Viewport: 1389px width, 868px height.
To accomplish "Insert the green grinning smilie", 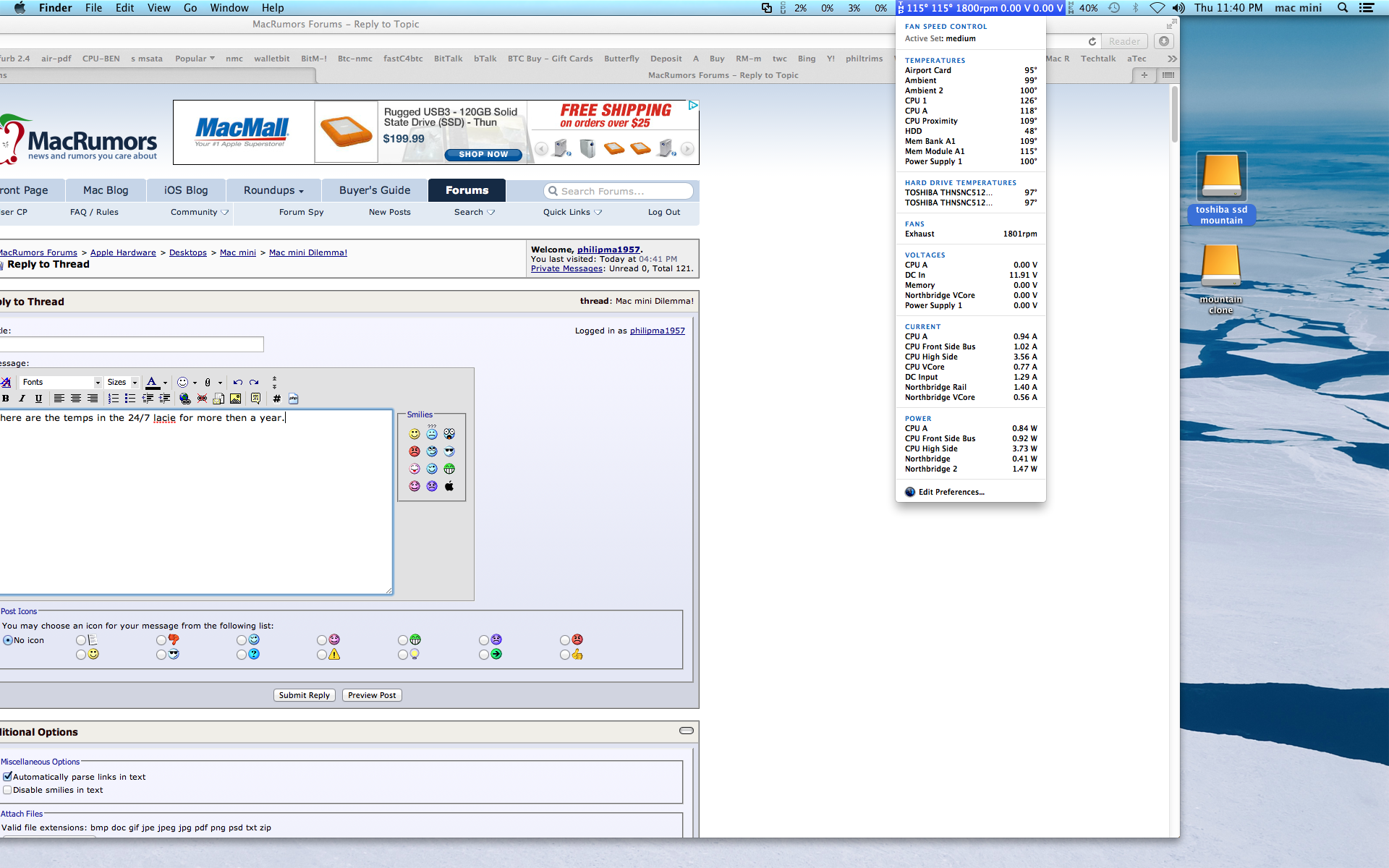I will tap(449, 469).
